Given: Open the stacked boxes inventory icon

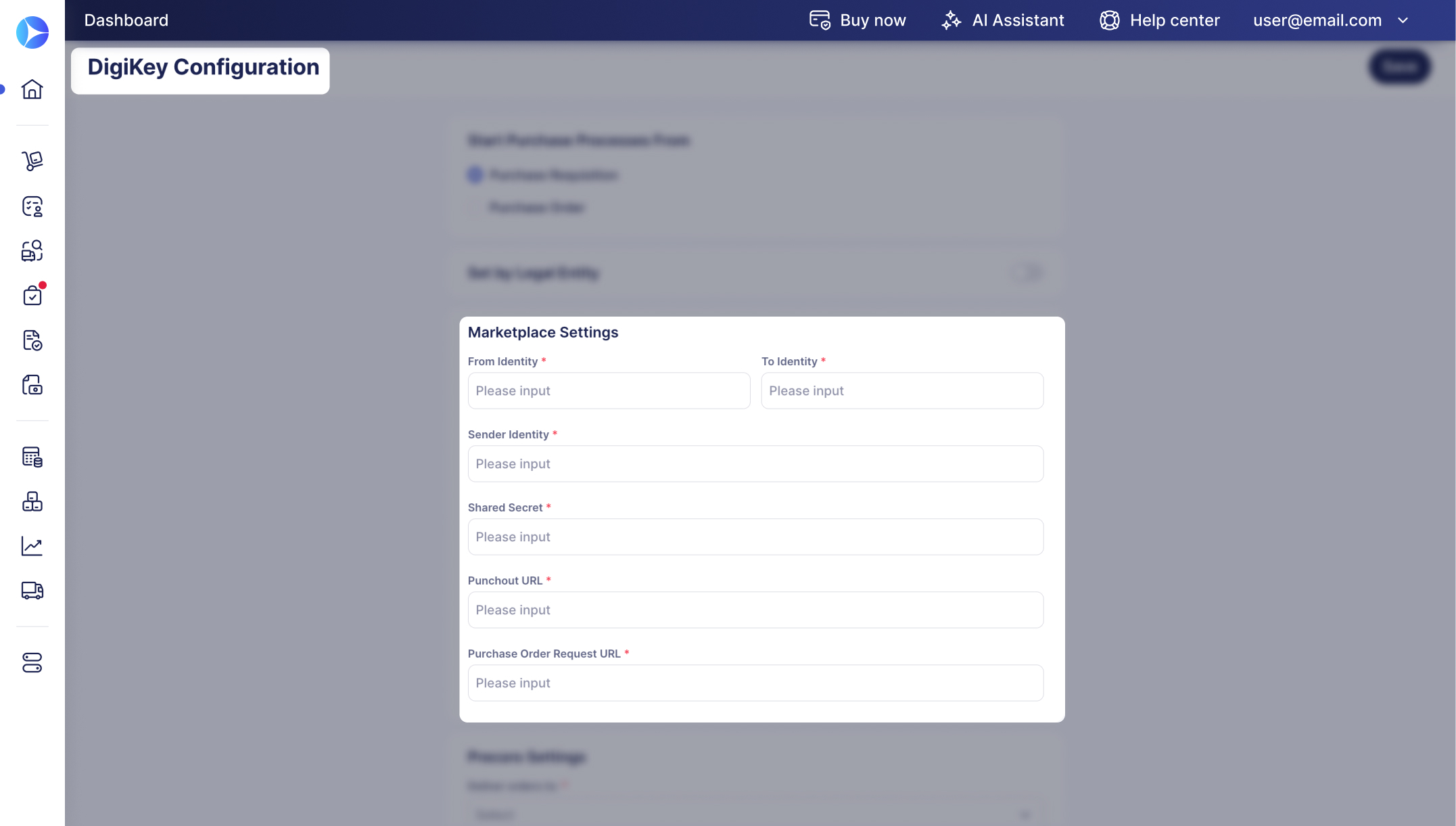Looking at the screenshot, I should [x=32, y=501].
